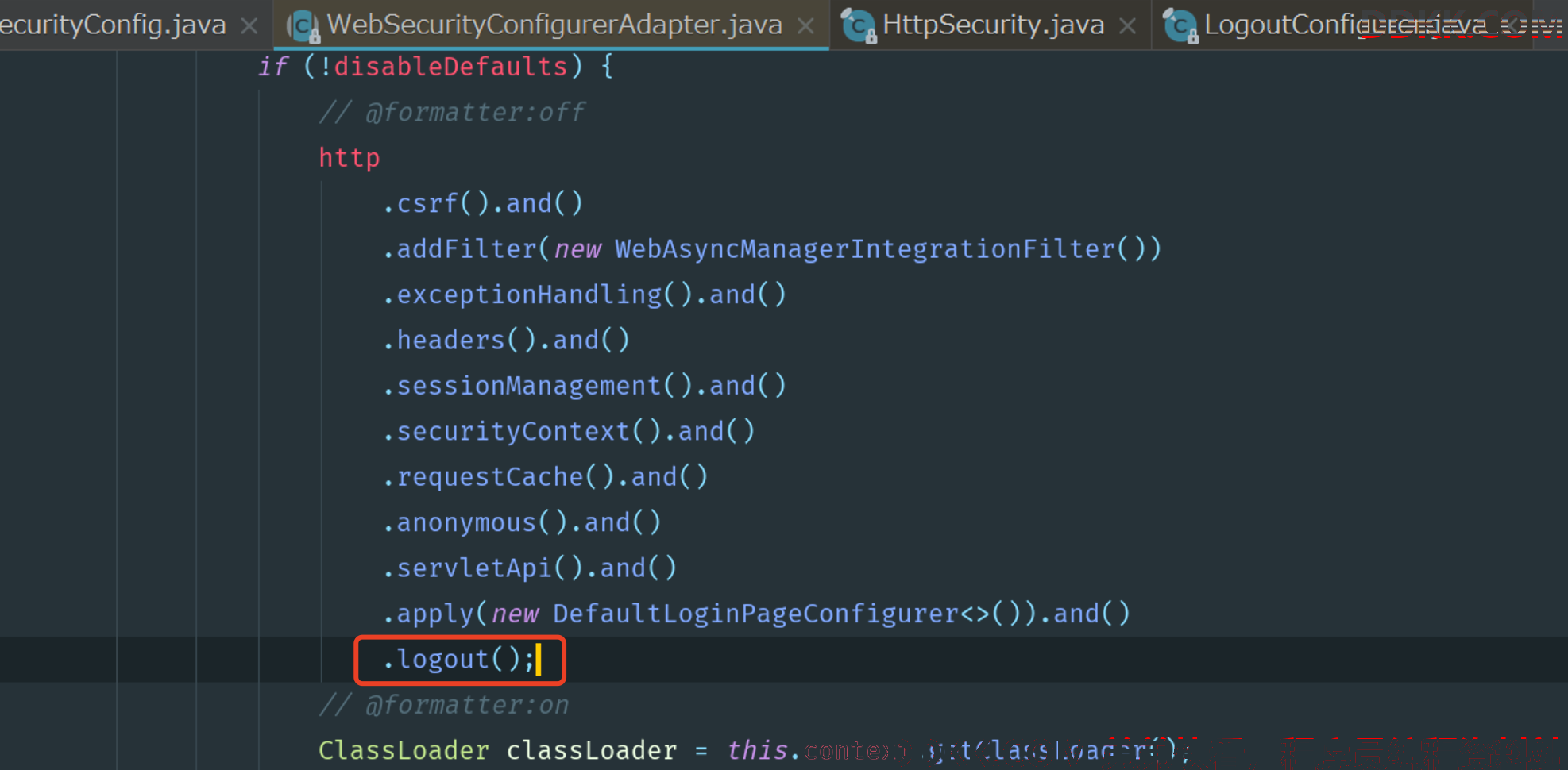Close the WebSecurityConfigurerAdapter.java tab
Screen dimensions: 1568x770
(x=805, y=26)
